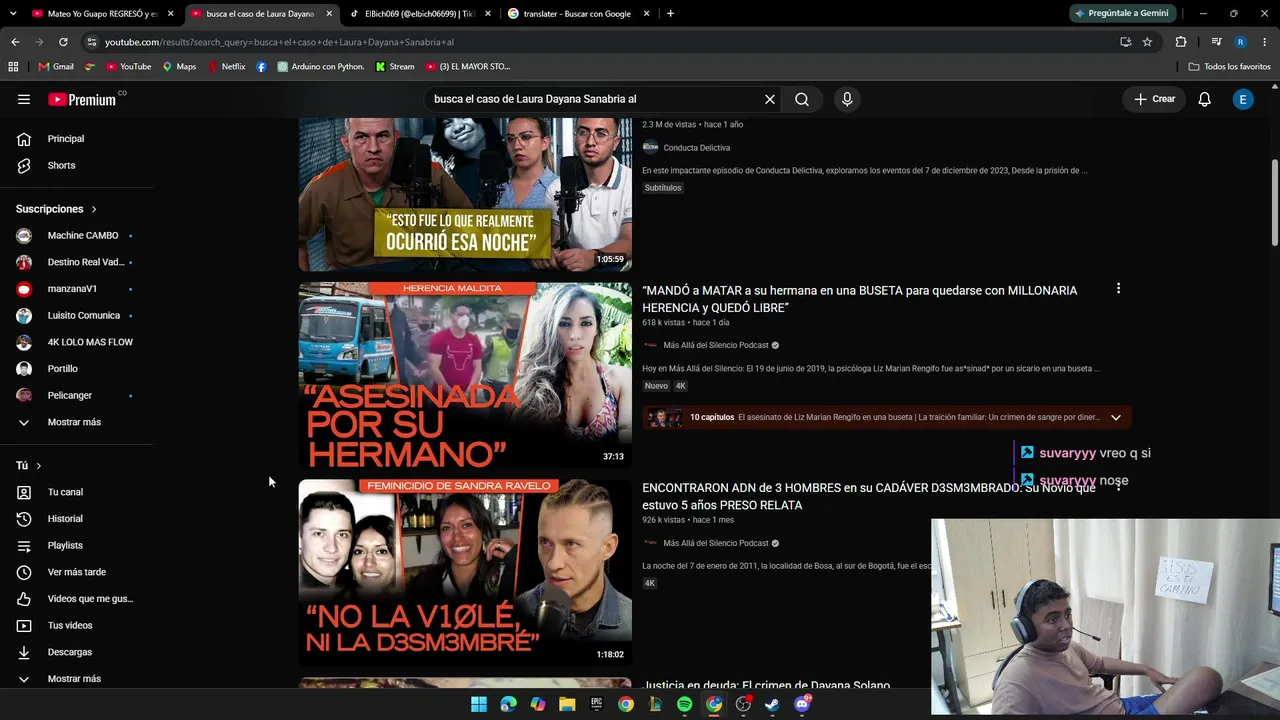Open the Conducta Delictiva channel link

click(x=697, y=148)
